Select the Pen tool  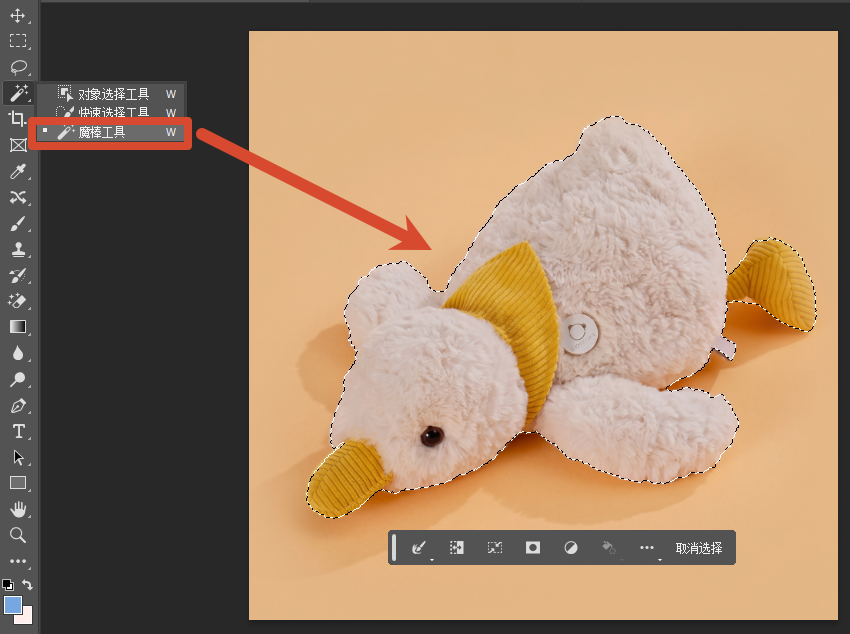(x=18, y=405)
